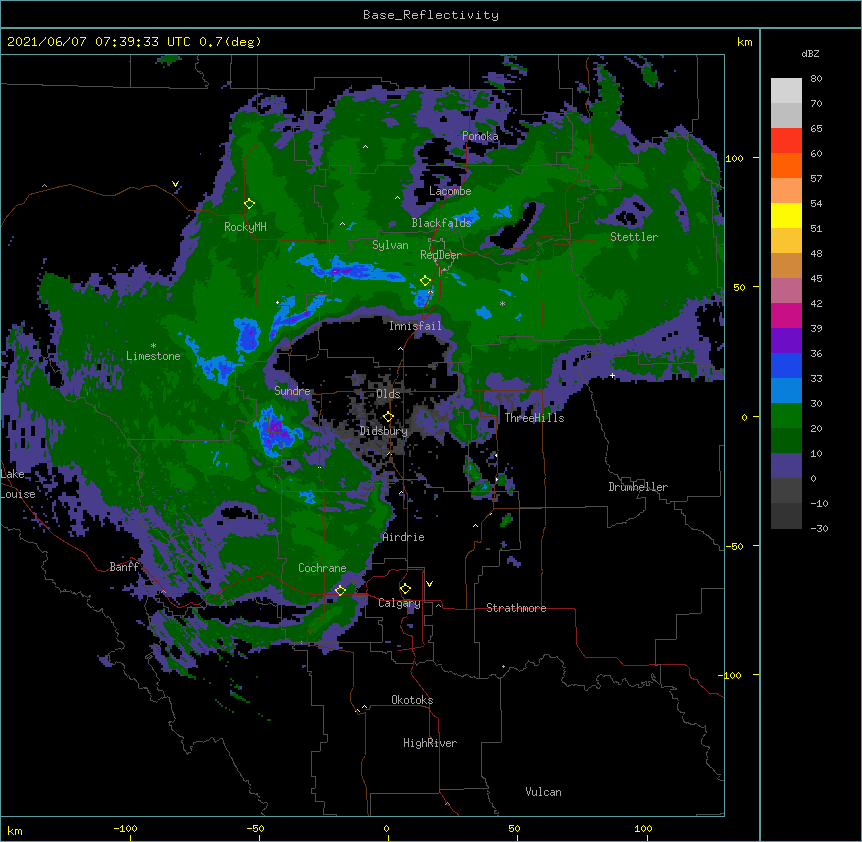Click the Base_Reflectivity title text
Viewport: 862px width, 842px height.
coord(431,15)
